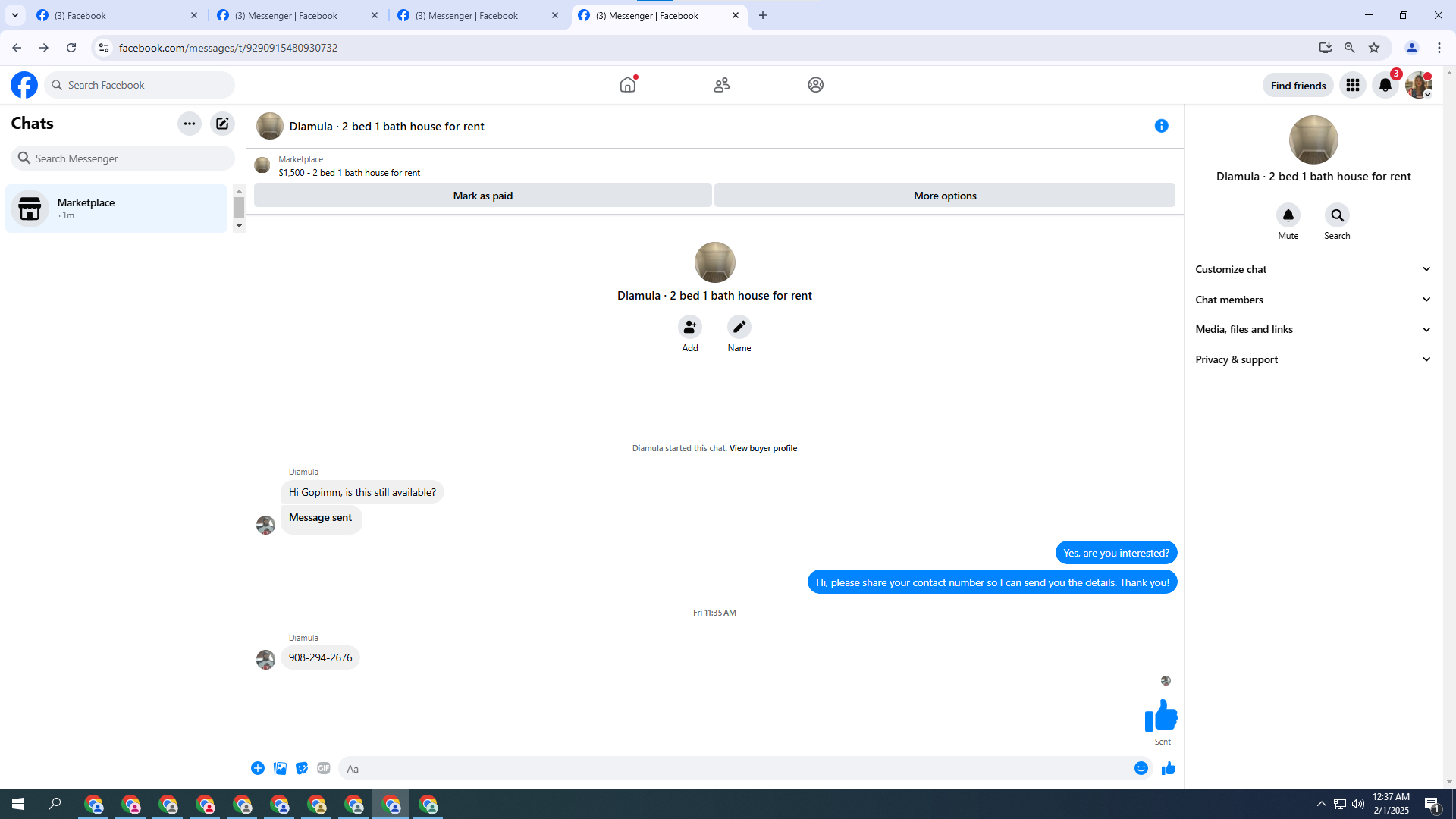Click the "Hi Gopimm, is this still available?" message
This screenshot has width=1456, height=819.
(x=362, y=493)
